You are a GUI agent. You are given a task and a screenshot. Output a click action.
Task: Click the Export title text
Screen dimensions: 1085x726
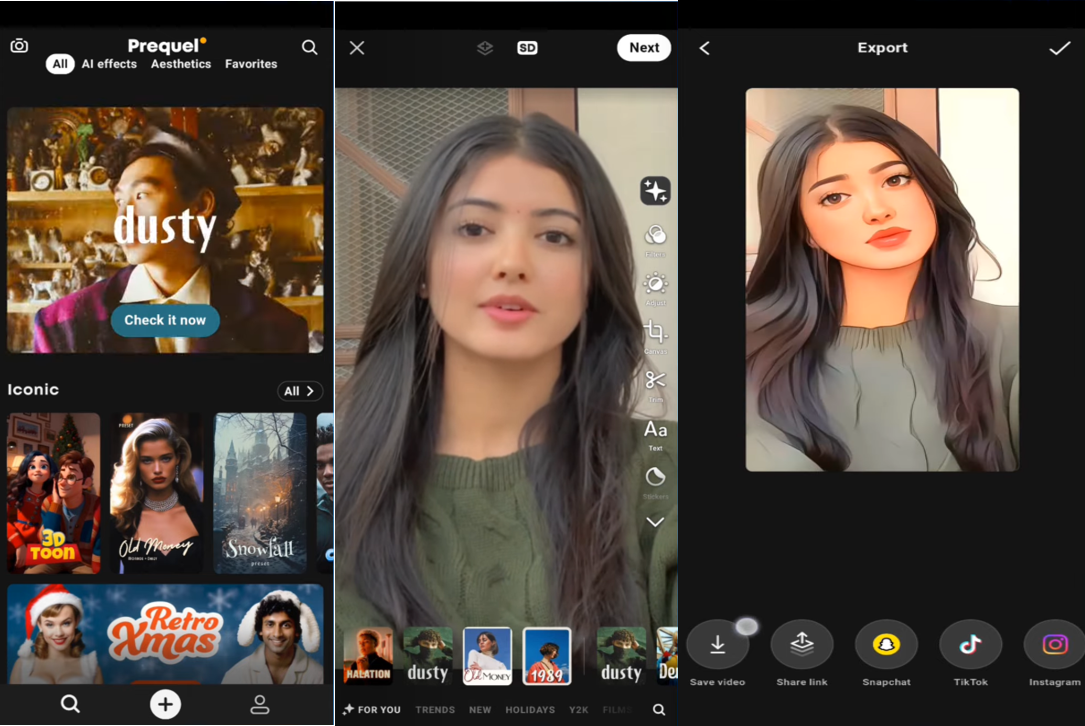point(882,48)
